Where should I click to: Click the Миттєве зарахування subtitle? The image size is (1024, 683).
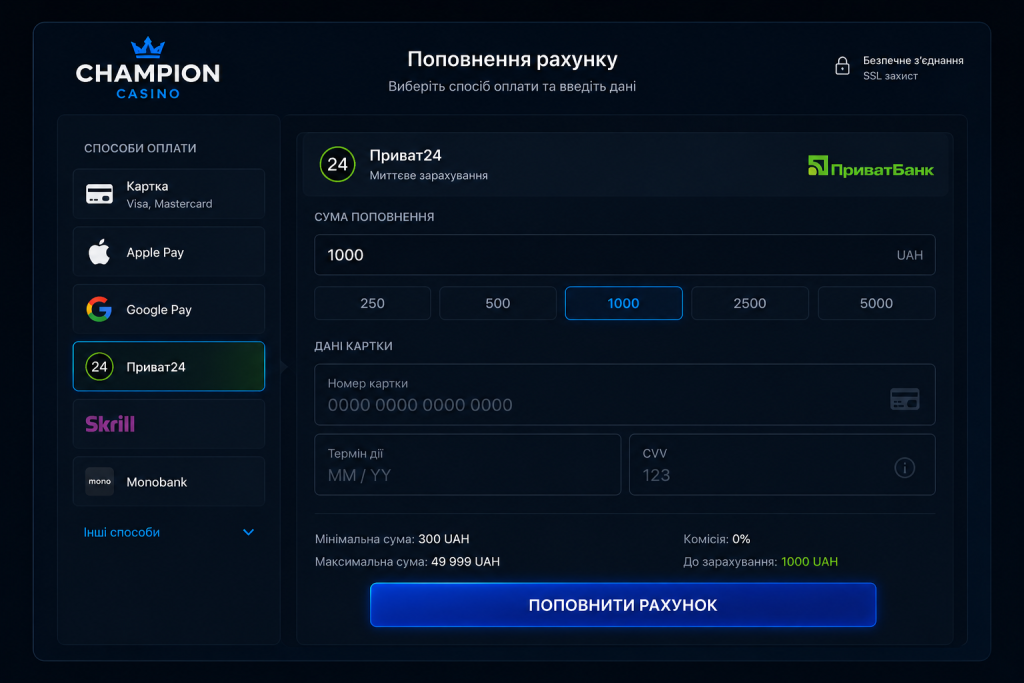pos(428,176)
